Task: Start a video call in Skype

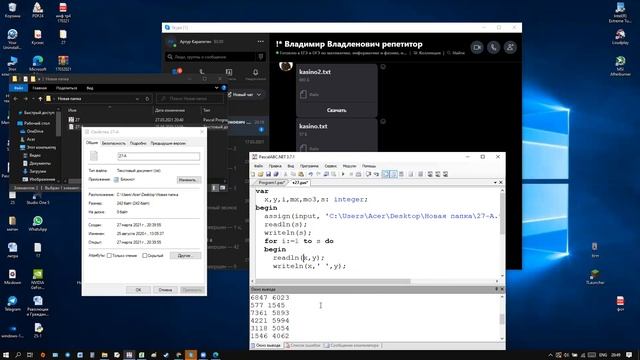Action: [x=477, y=47]
